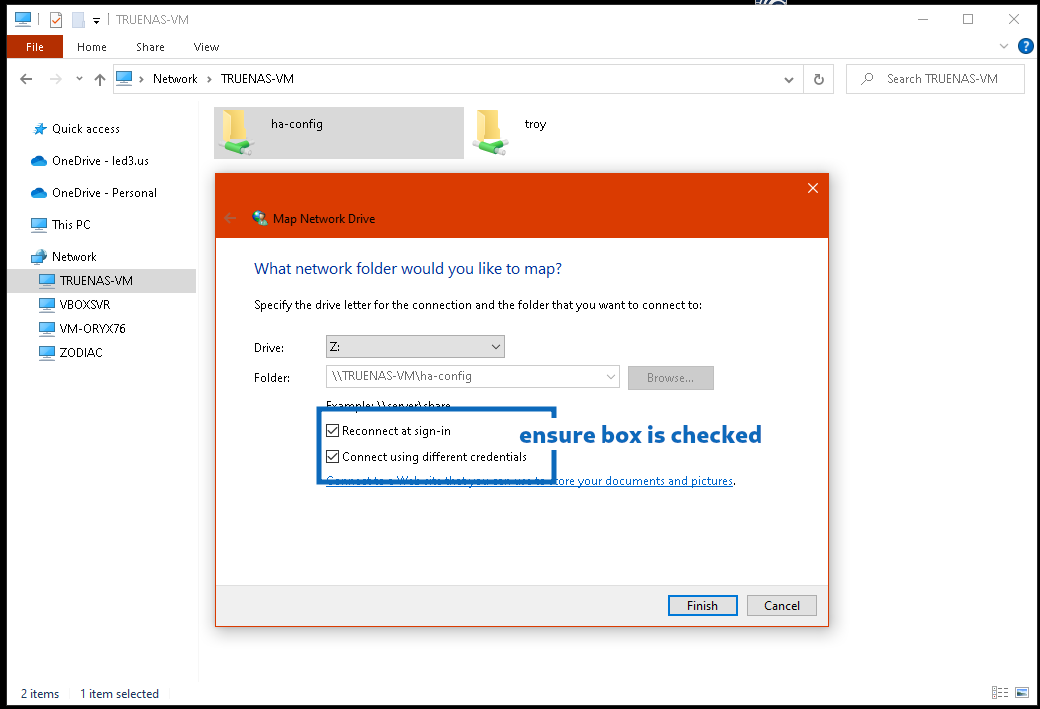The height and width of the screenshot is (709, 1040).
Task: Open the Connect to a Web site link
Action: [530, 481]
